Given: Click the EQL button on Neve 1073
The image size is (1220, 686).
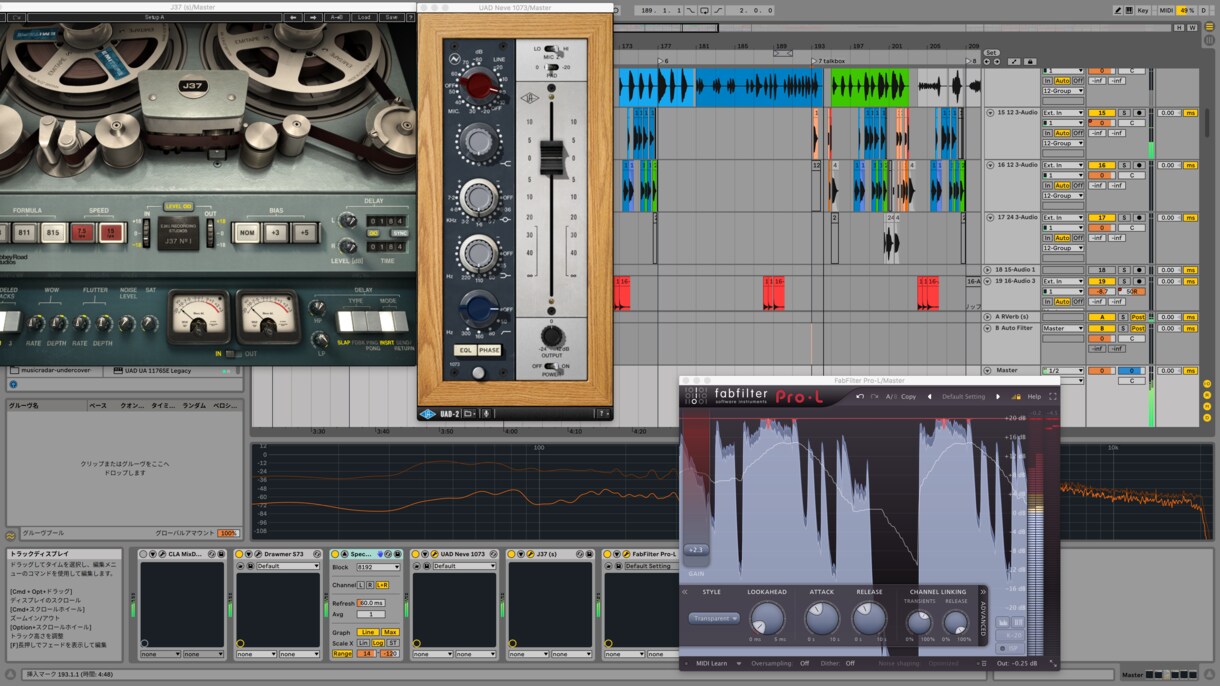Looking at the screenshot, I should click(x=465, y=350).
